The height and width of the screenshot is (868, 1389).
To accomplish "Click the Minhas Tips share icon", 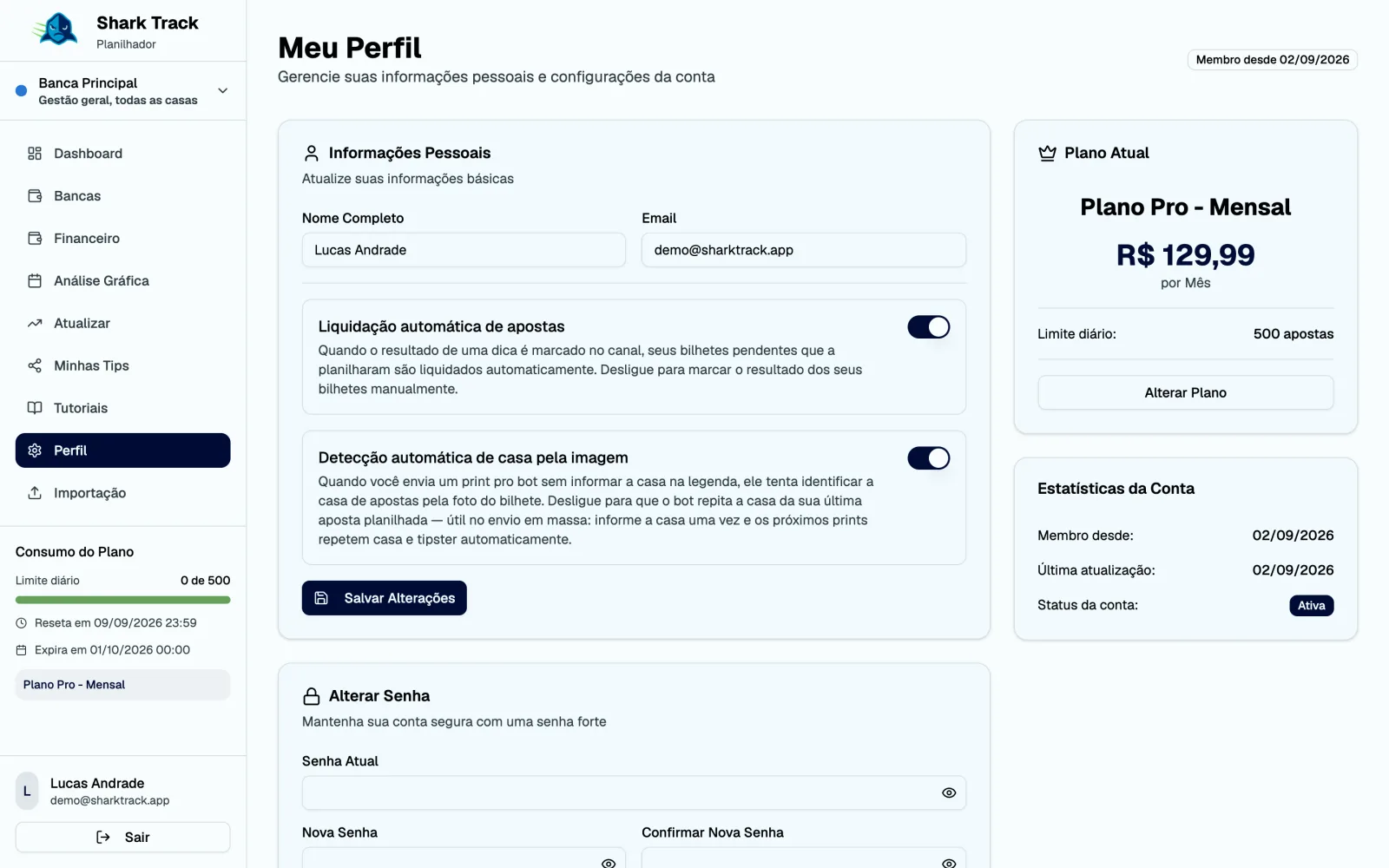I will 35,366.
